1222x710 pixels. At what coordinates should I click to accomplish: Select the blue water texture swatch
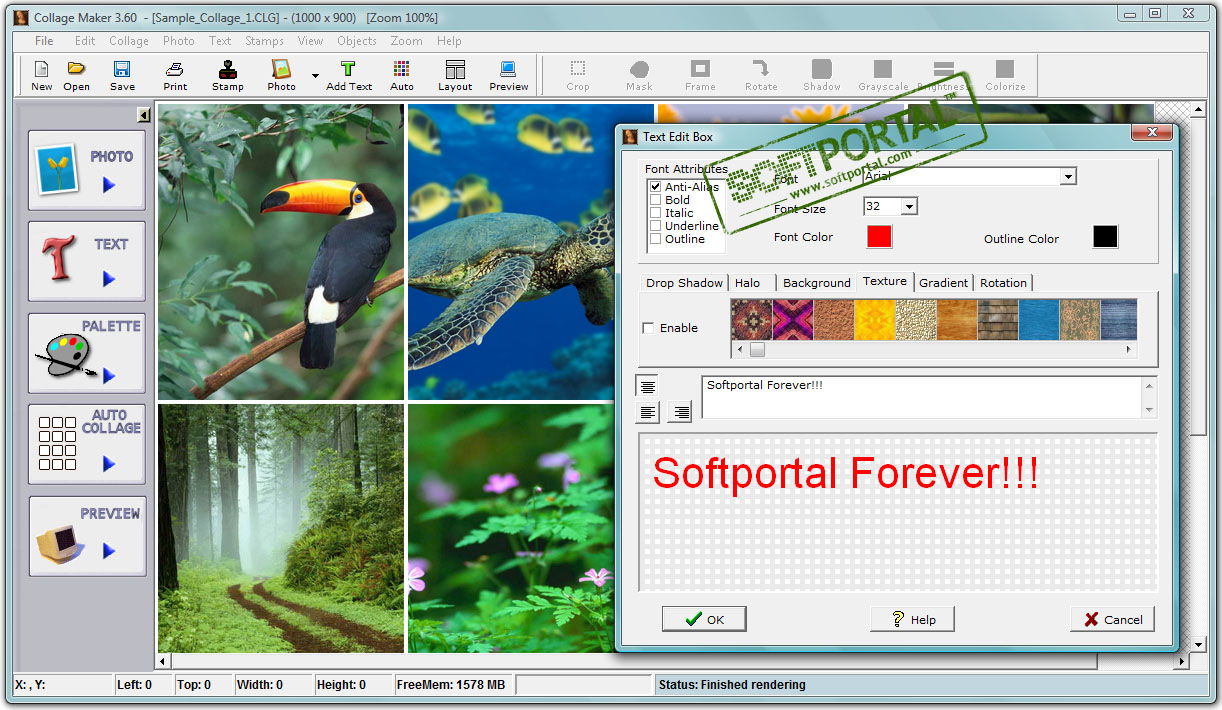[x=1039, y=319]
